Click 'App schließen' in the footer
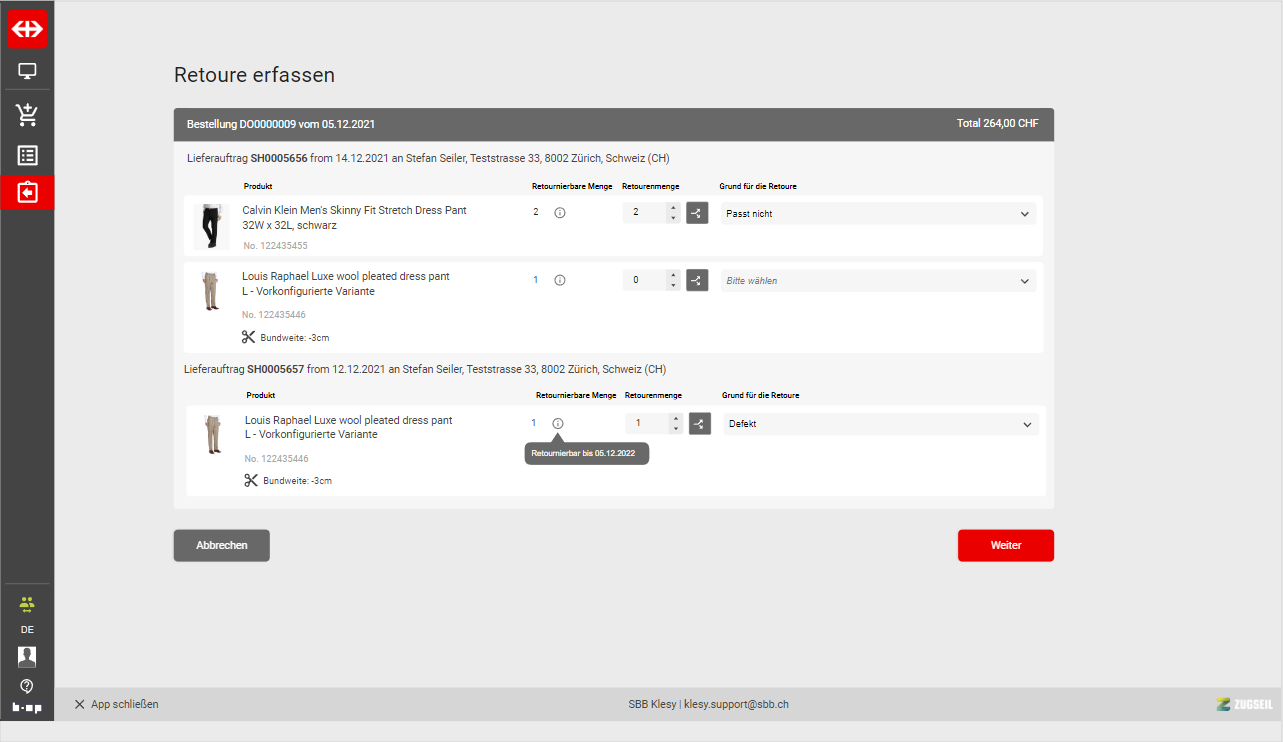The image size is (1283, 742). tap(116, 704)
